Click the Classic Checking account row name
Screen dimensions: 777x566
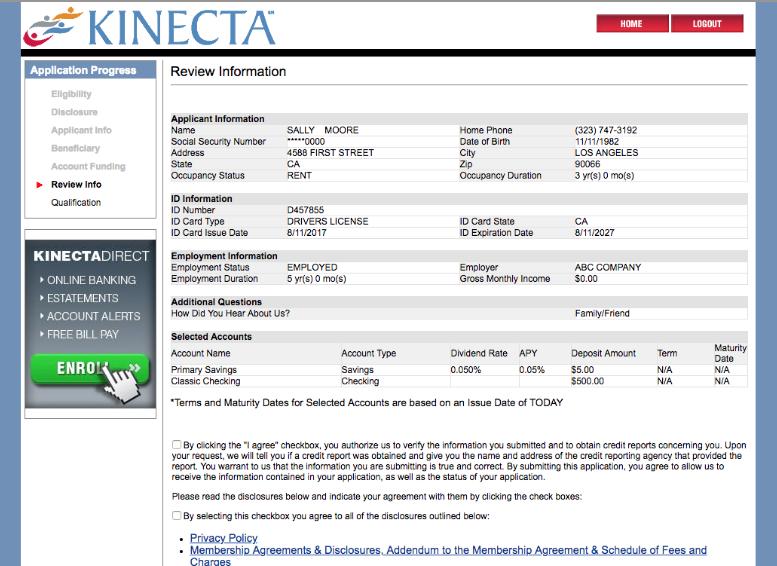point(206,381)
